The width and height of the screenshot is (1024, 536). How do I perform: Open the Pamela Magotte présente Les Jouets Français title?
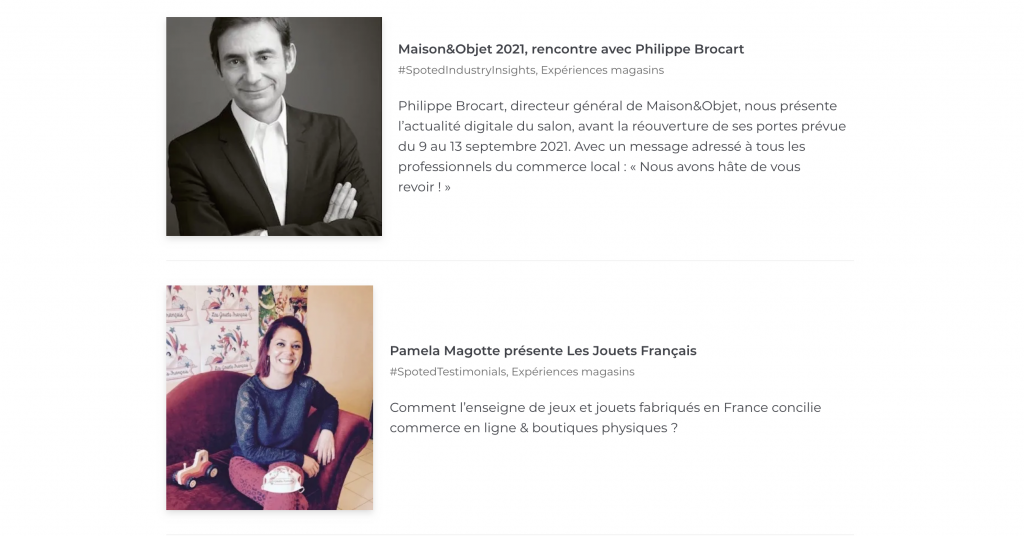tap(543, 351)
